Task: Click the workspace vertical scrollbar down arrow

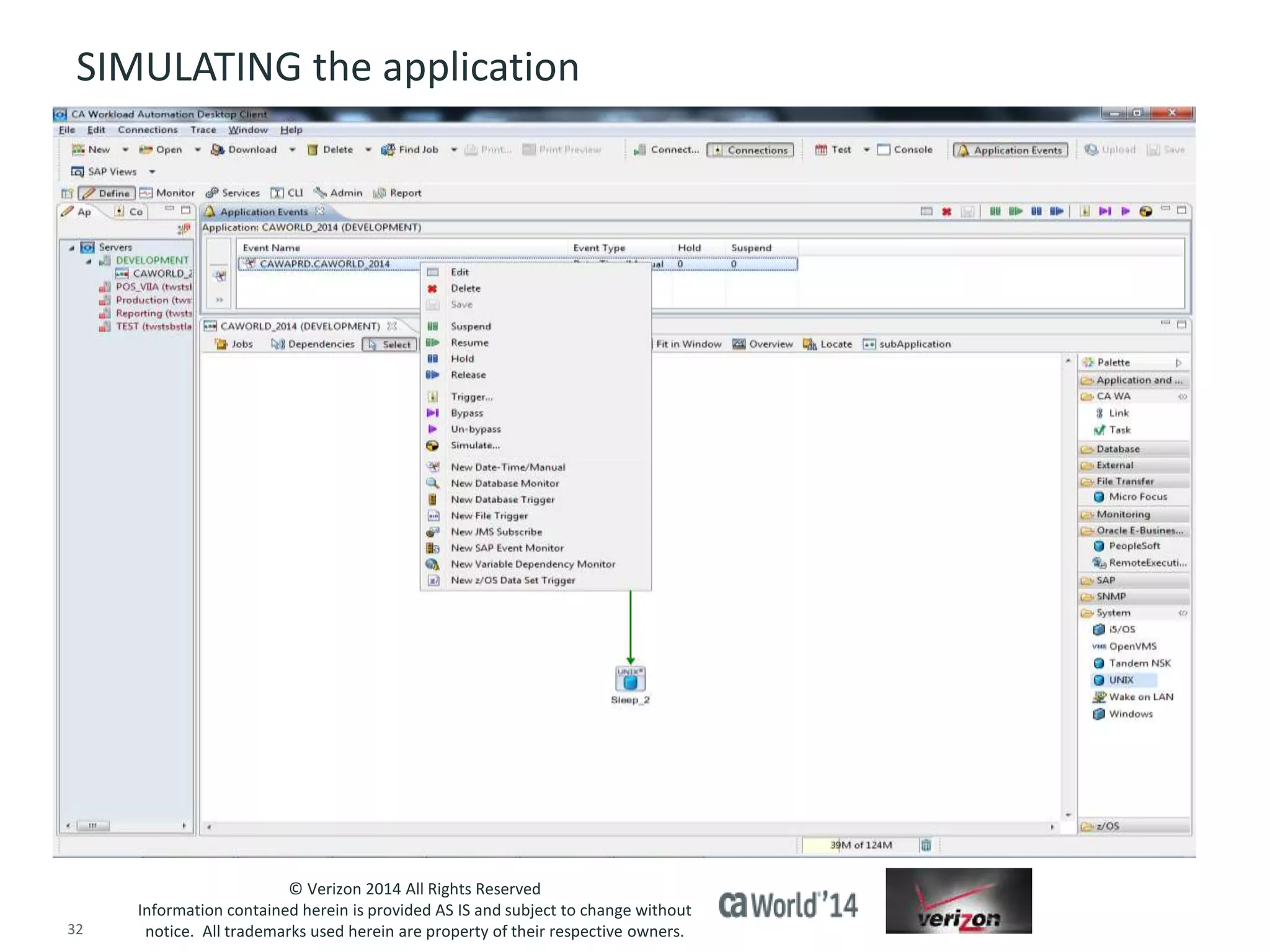Action: [x=1068, y=814]
